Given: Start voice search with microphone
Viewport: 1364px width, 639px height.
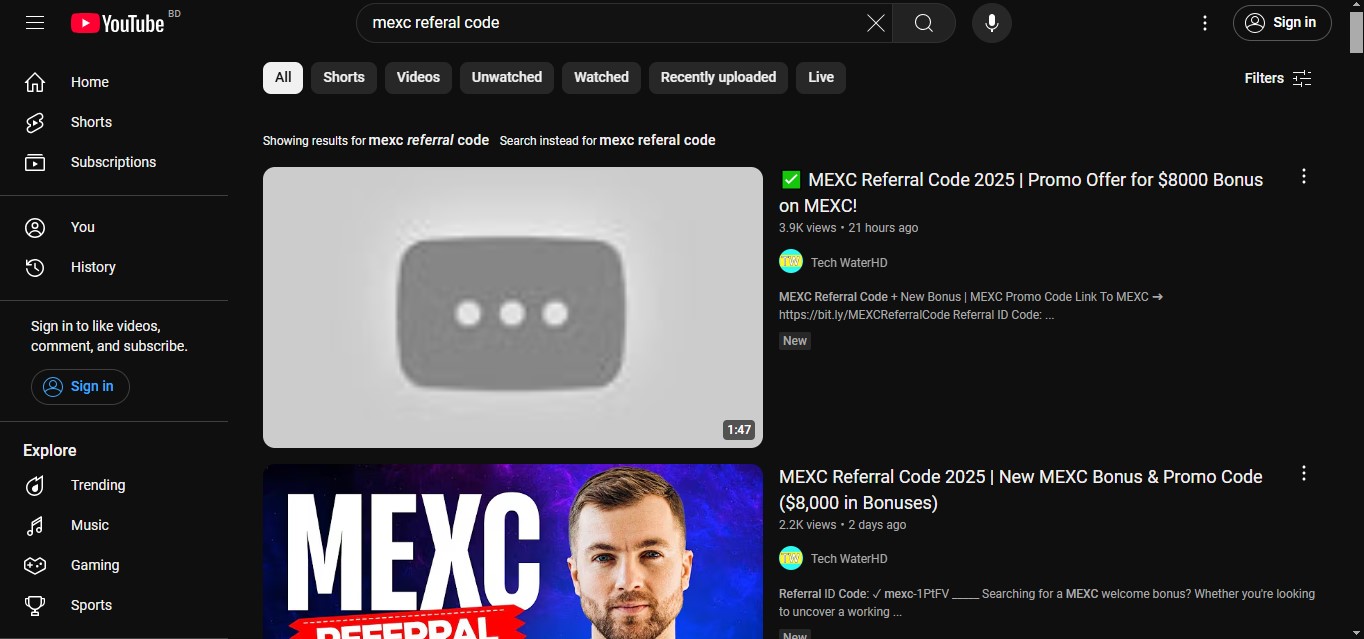Looking at the screenshot, I should click(x=991, y=23).
